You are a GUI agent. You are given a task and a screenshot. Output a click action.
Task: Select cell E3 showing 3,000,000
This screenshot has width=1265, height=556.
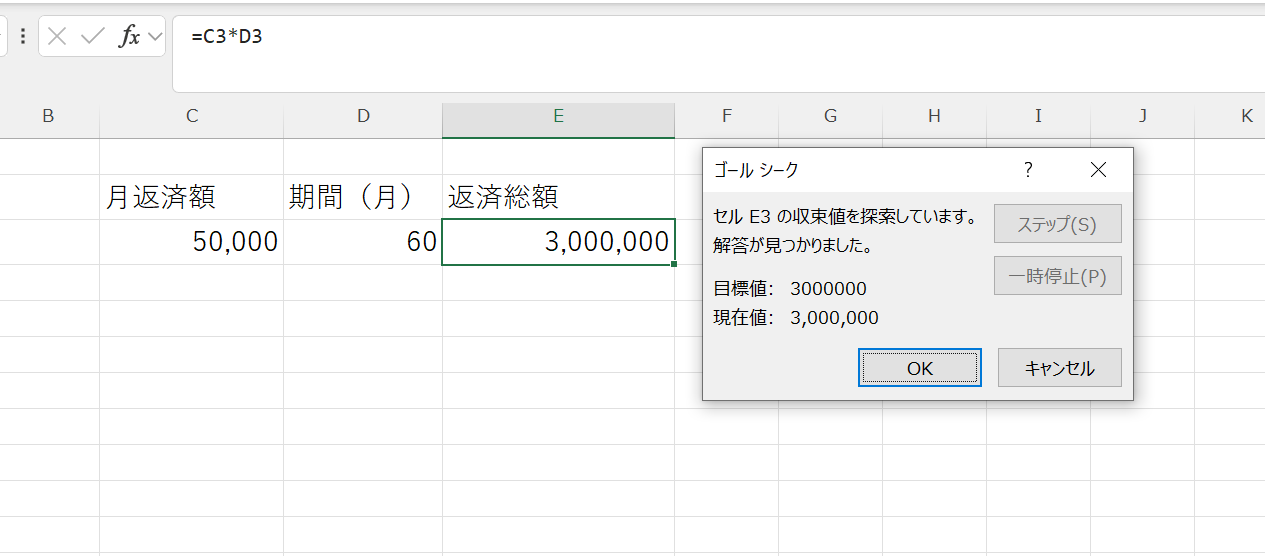tap(558, 241)
